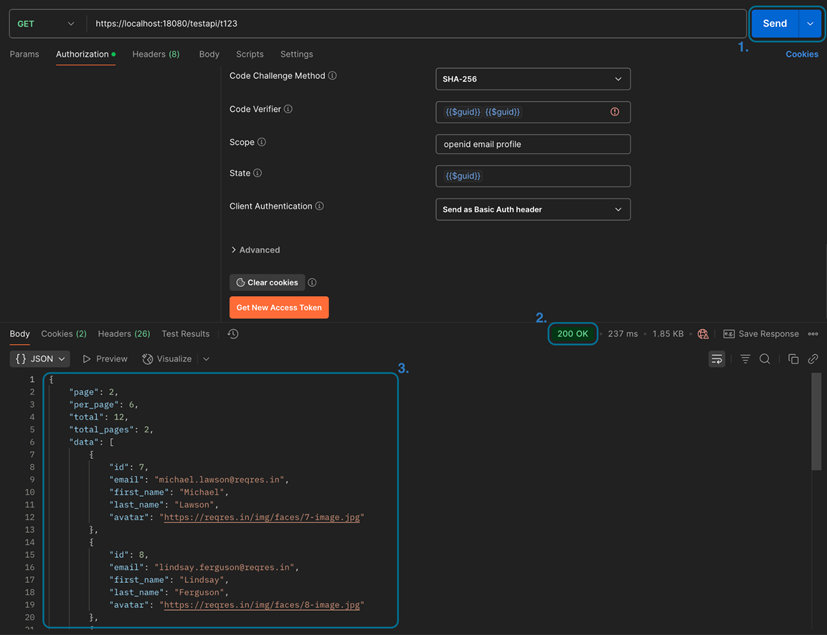Click the Code Verifier warning icon
This screenshot has width=827, height=635.
(614, 112)
